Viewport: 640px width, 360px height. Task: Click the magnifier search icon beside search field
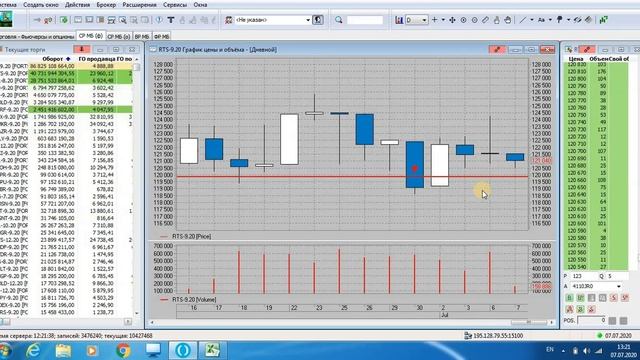[x=338, y=20]
